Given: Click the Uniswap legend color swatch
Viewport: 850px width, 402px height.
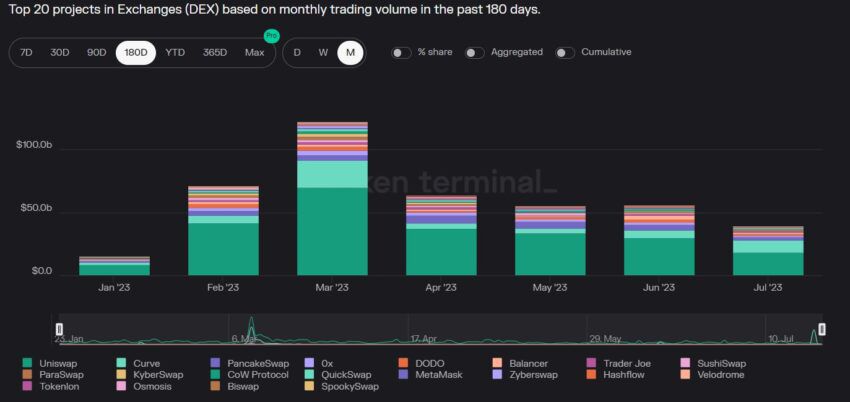Looking at the screenshot, I should coord(28,364).
